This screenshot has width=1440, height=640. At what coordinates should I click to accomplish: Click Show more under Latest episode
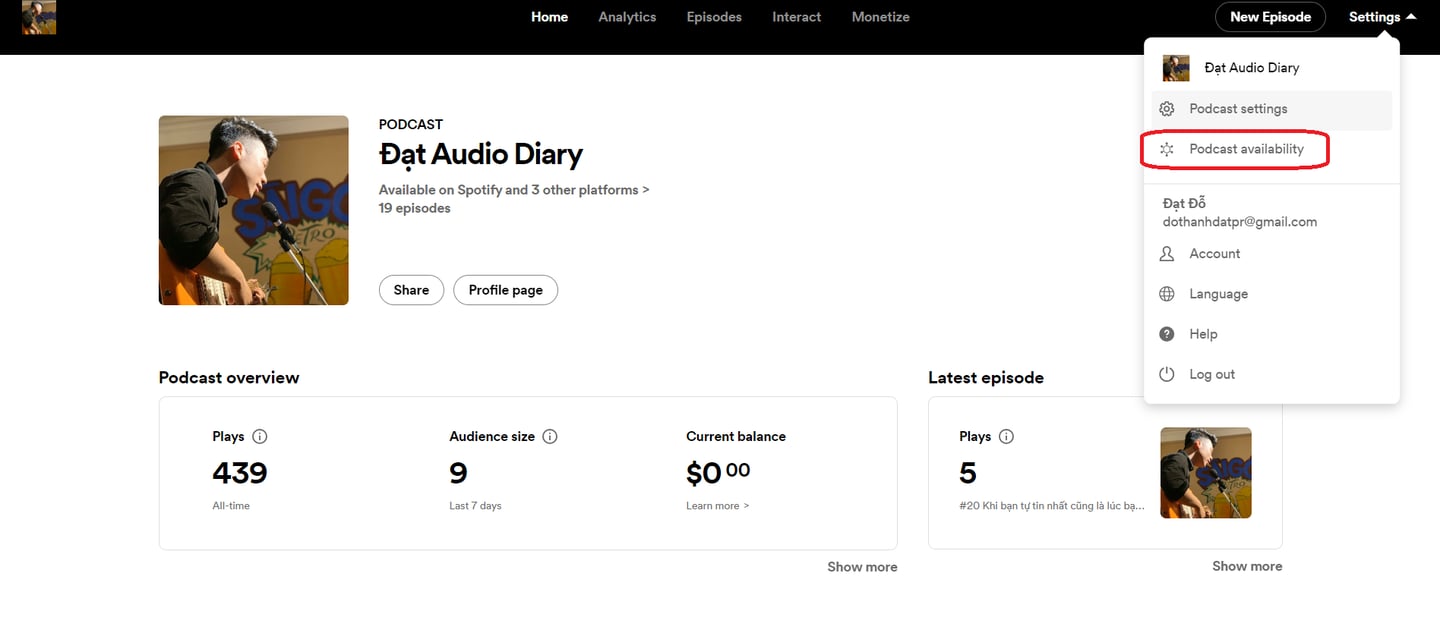pyautogui.click(x=1247, y=566)
